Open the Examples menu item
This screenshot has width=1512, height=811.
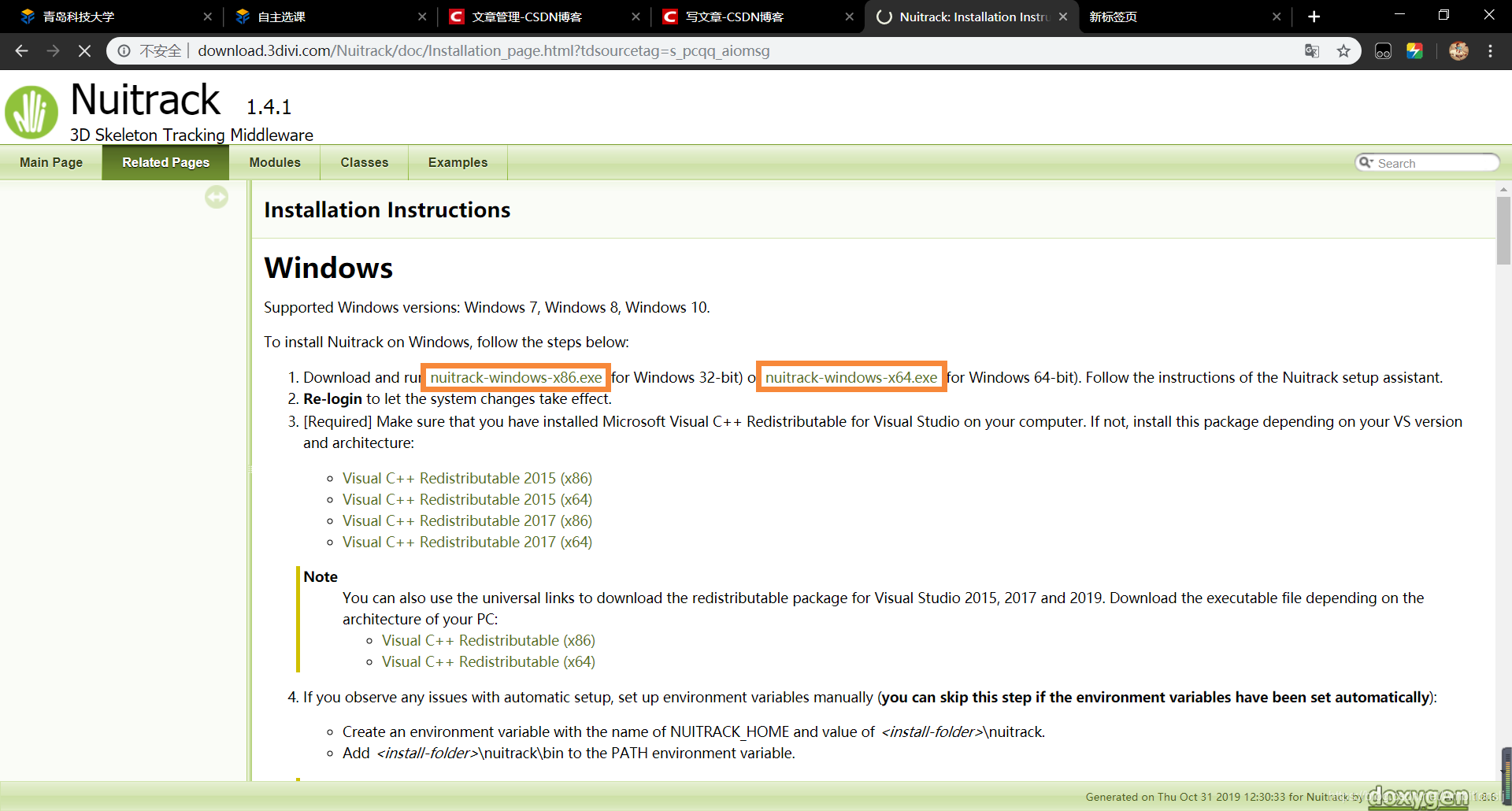(458, 162)
